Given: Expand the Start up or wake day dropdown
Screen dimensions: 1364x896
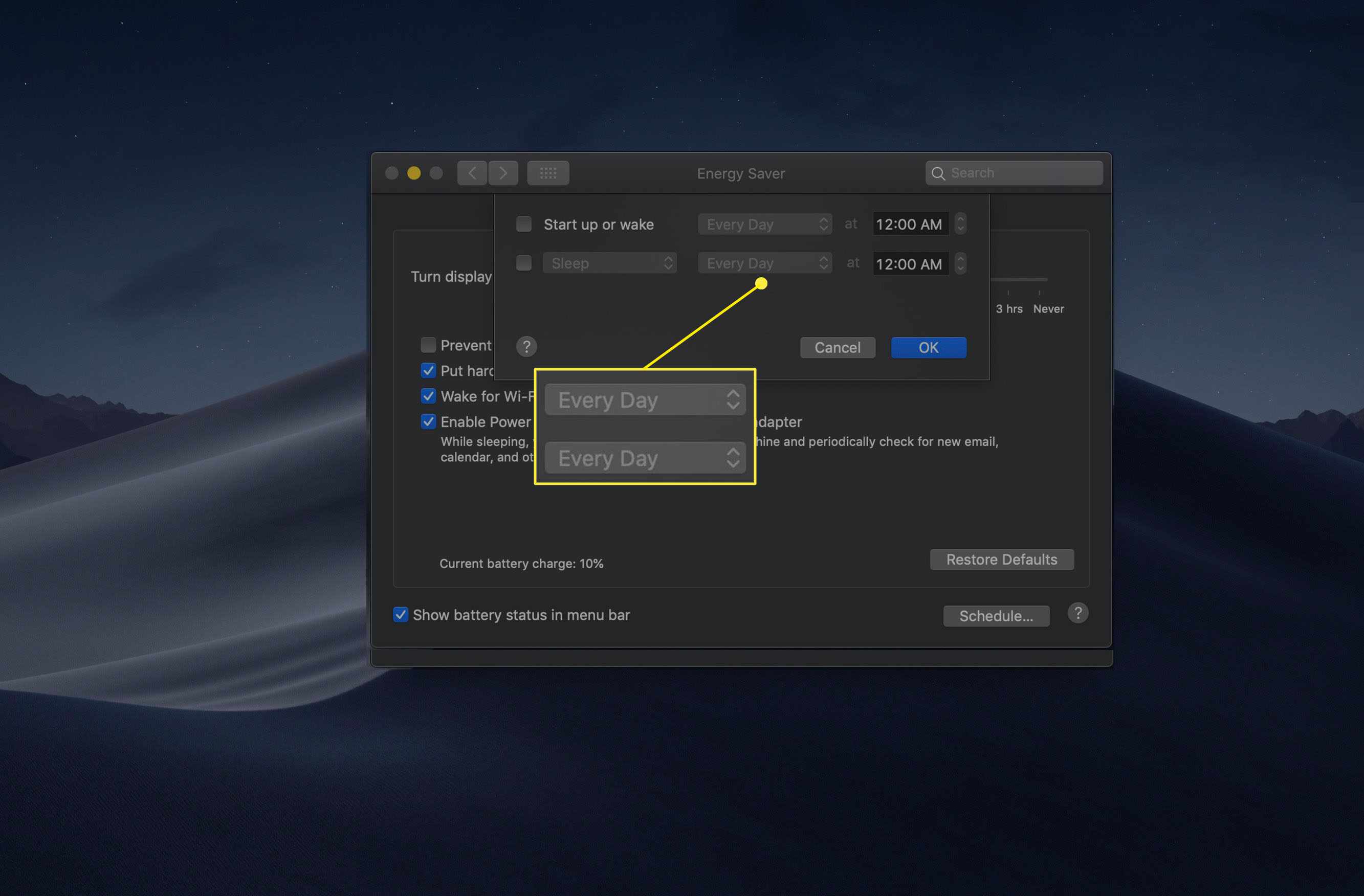Looking at the screenshot, I should (764, 223).
